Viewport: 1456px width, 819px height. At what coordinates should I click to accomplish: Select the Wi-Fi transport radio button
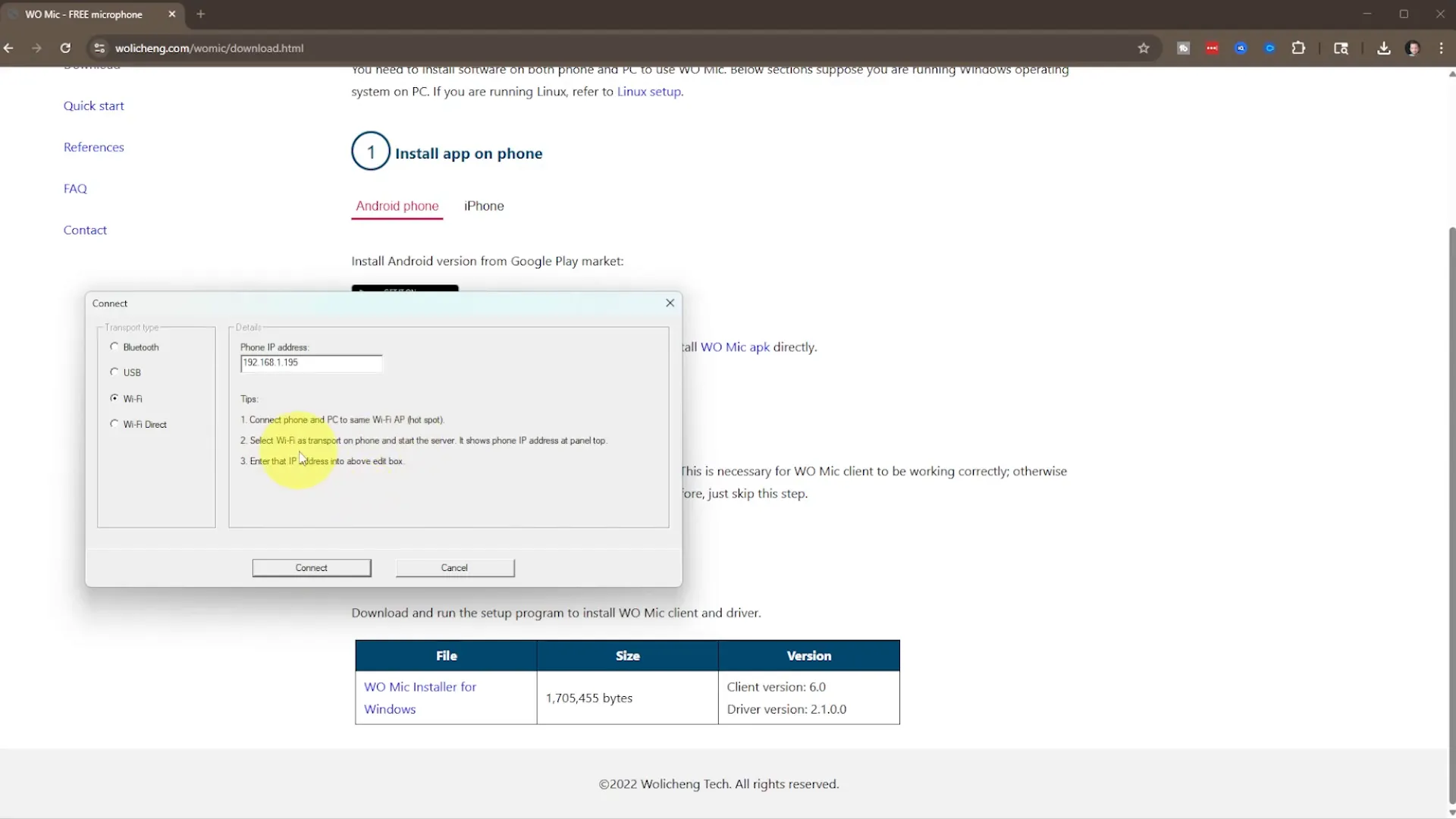(x=115, y=397)
